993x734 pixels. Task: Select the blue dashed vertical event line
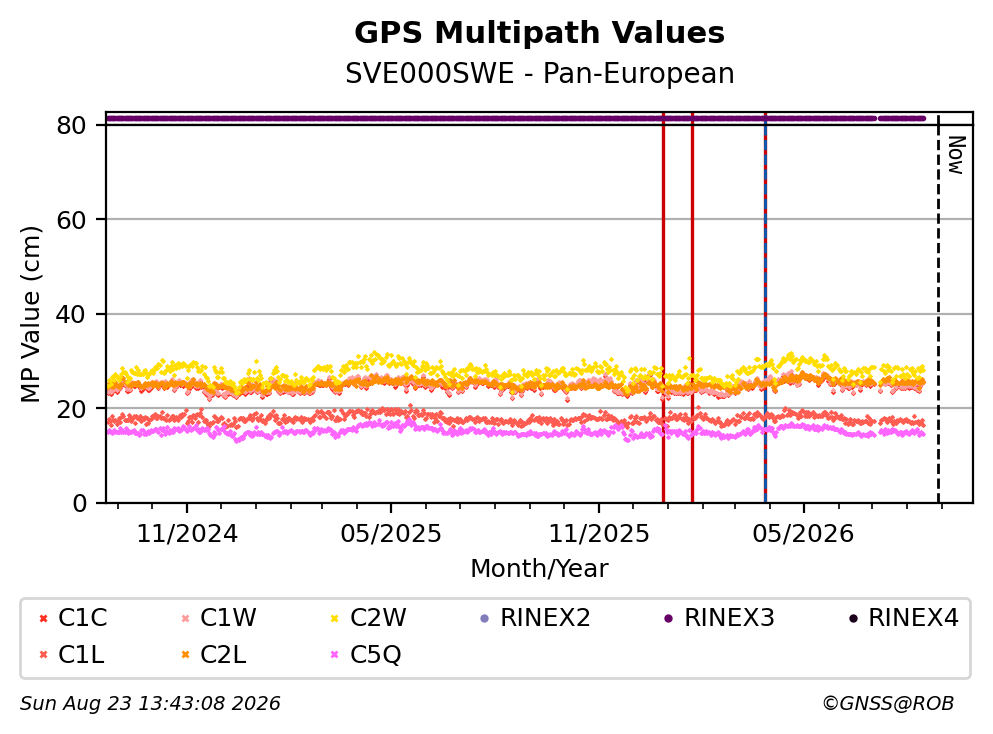pos(765,307)
